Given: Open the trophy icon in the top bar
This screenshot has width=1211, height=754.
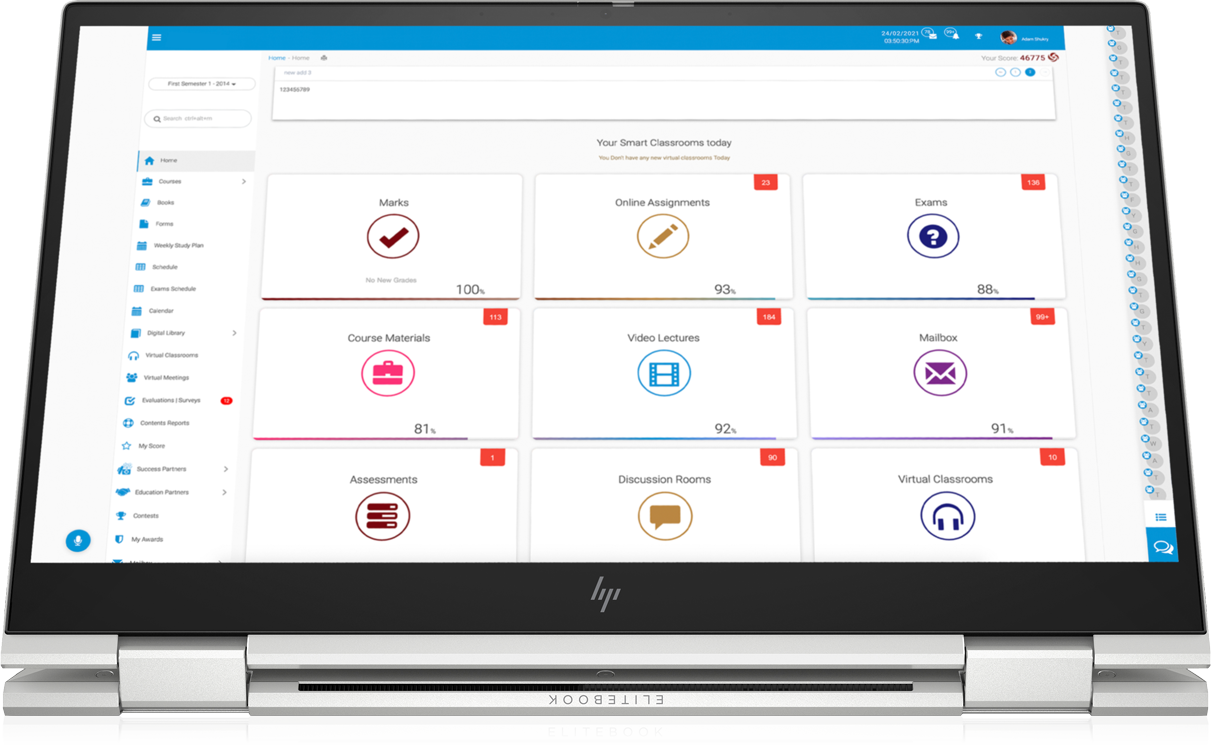Looking at the screenshot, I should click(x=979, y=37).
